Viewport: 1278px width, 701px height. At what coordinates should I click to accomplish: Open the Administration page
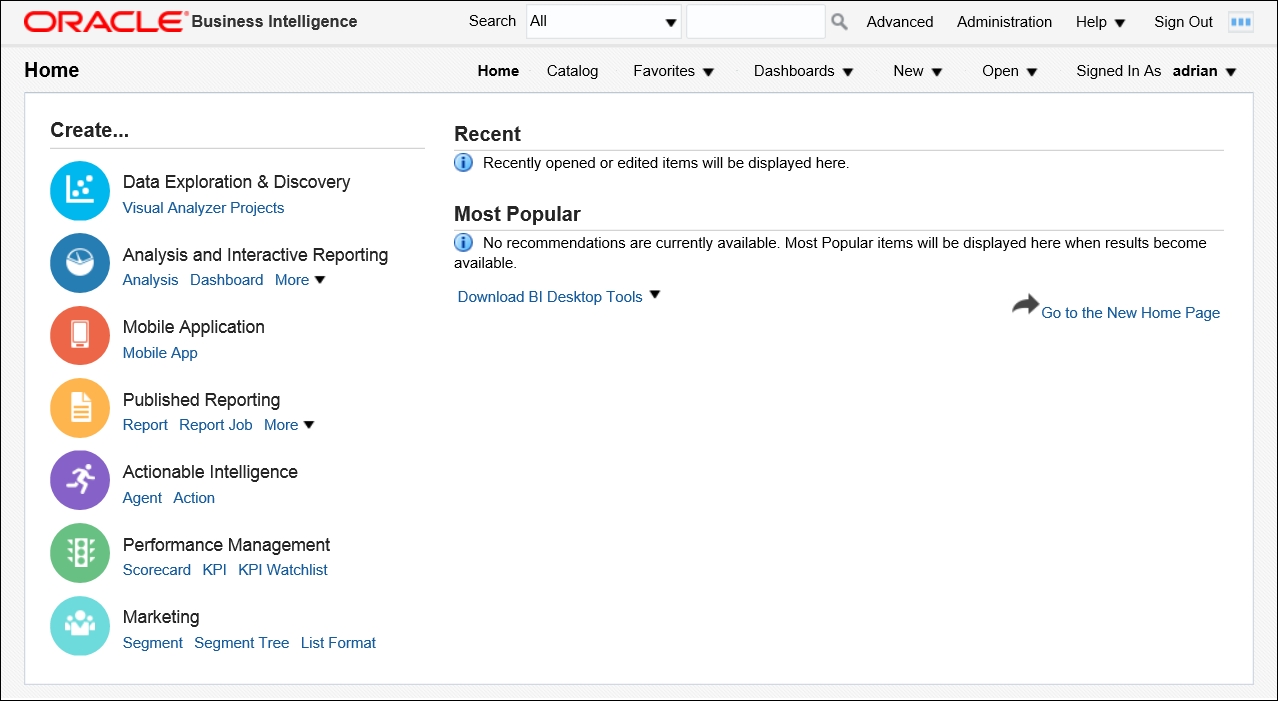click(1004, 22)
